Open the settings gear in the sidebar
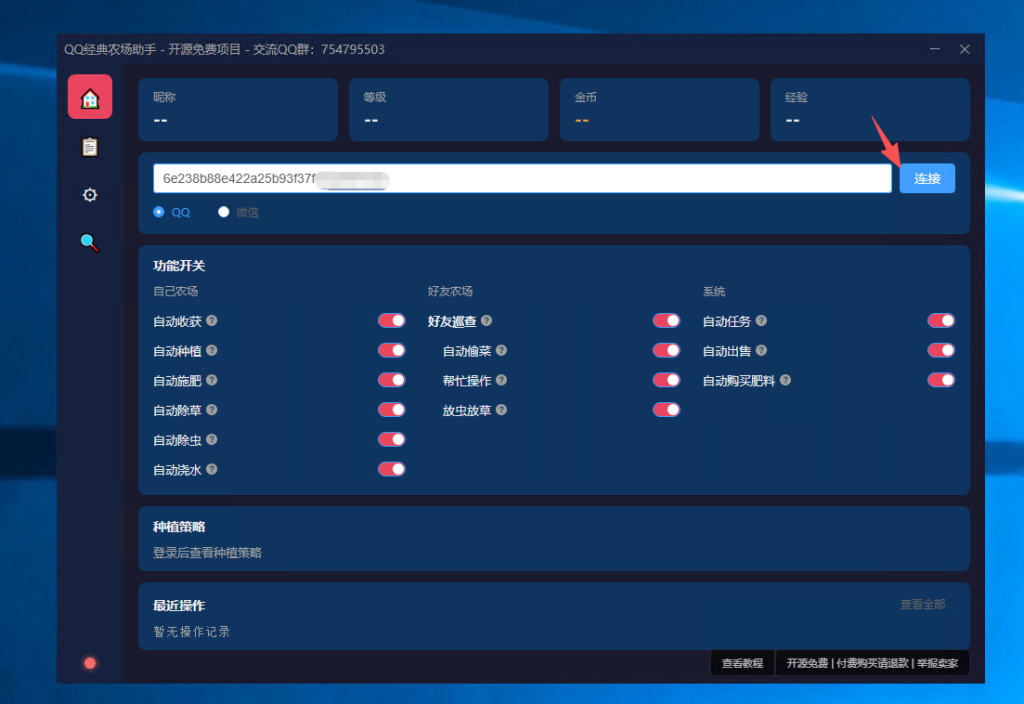Screen dimensions: 1024x704 90,194
